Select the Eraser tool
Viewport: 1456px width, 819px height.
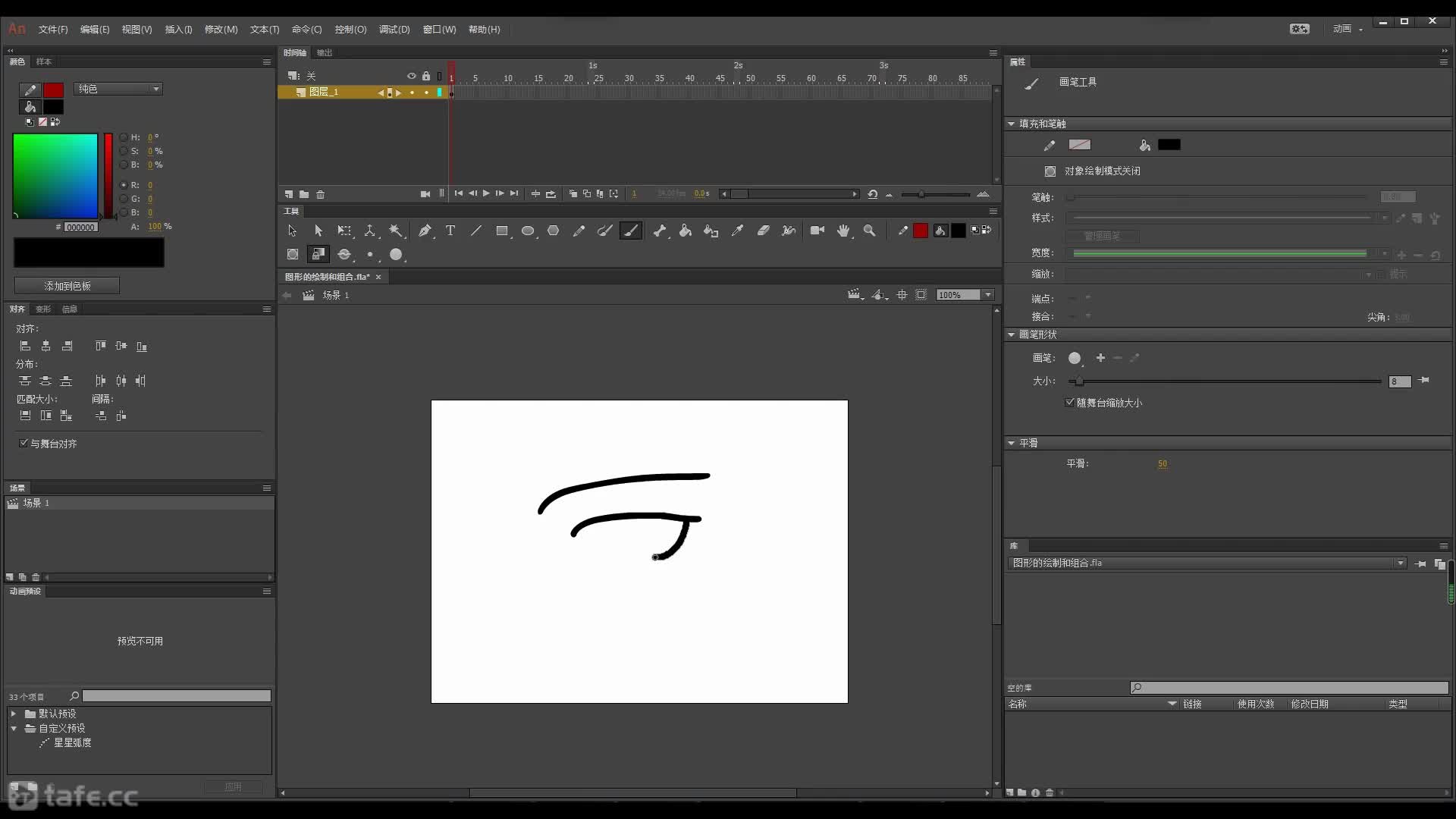[763, 231]
